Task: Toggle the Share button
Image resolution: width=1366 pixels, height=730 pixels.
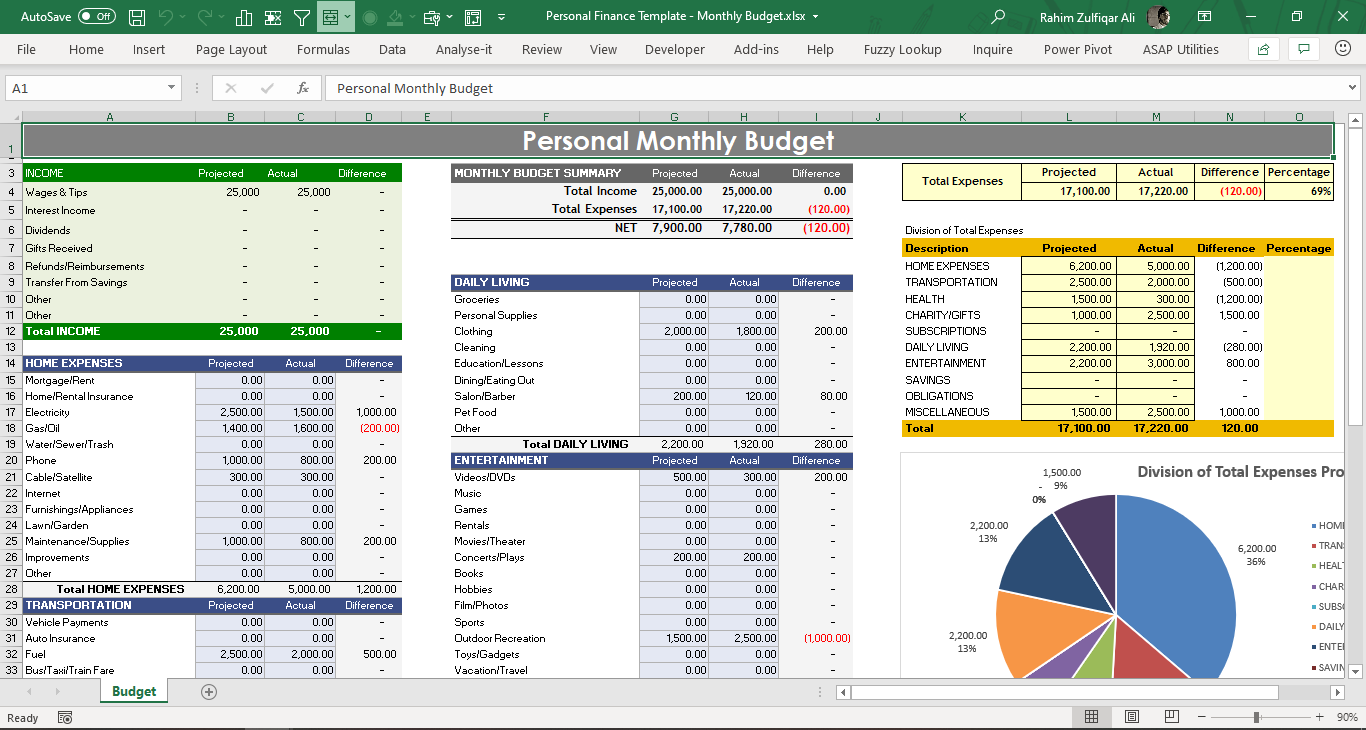Action: 1262,49
